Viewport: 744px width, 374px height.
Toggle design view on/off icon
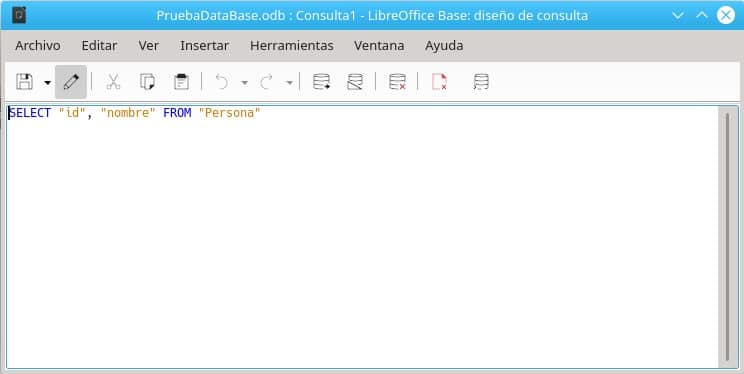coord(355,82)
